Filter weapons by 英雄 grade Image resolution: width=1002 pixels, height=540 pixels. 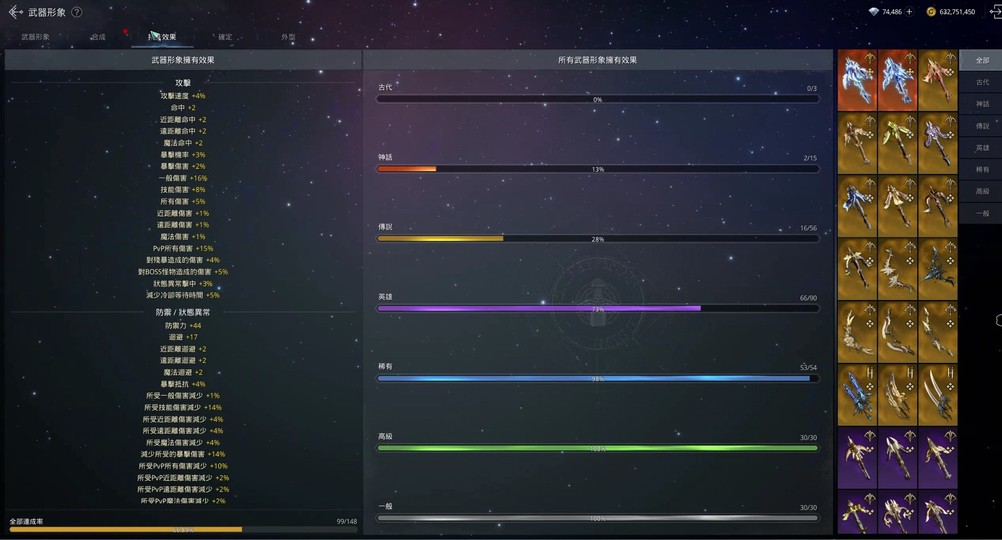pyautogui.click(x=982, y=148)
